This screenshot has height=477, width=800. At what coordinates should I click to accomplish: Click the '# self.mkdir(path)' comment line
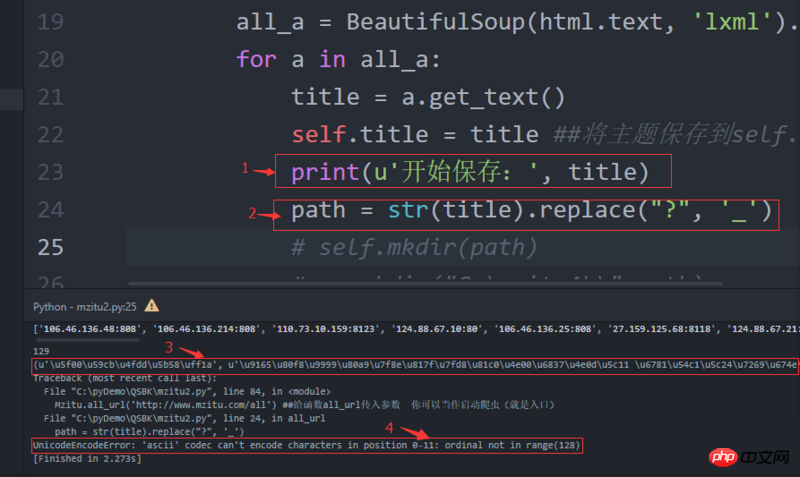[x=414, y=248]
